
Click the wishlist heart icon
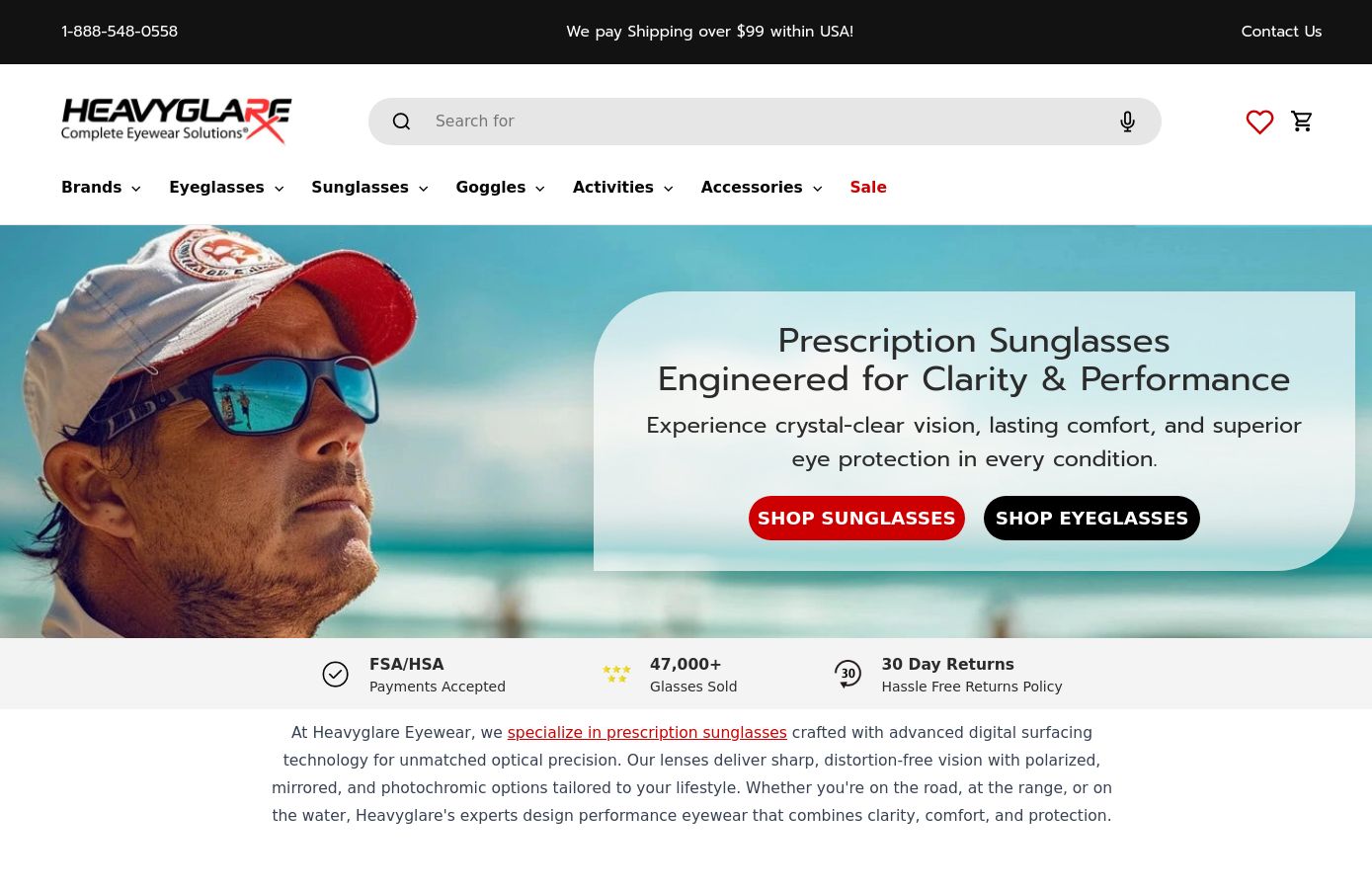1259,121
